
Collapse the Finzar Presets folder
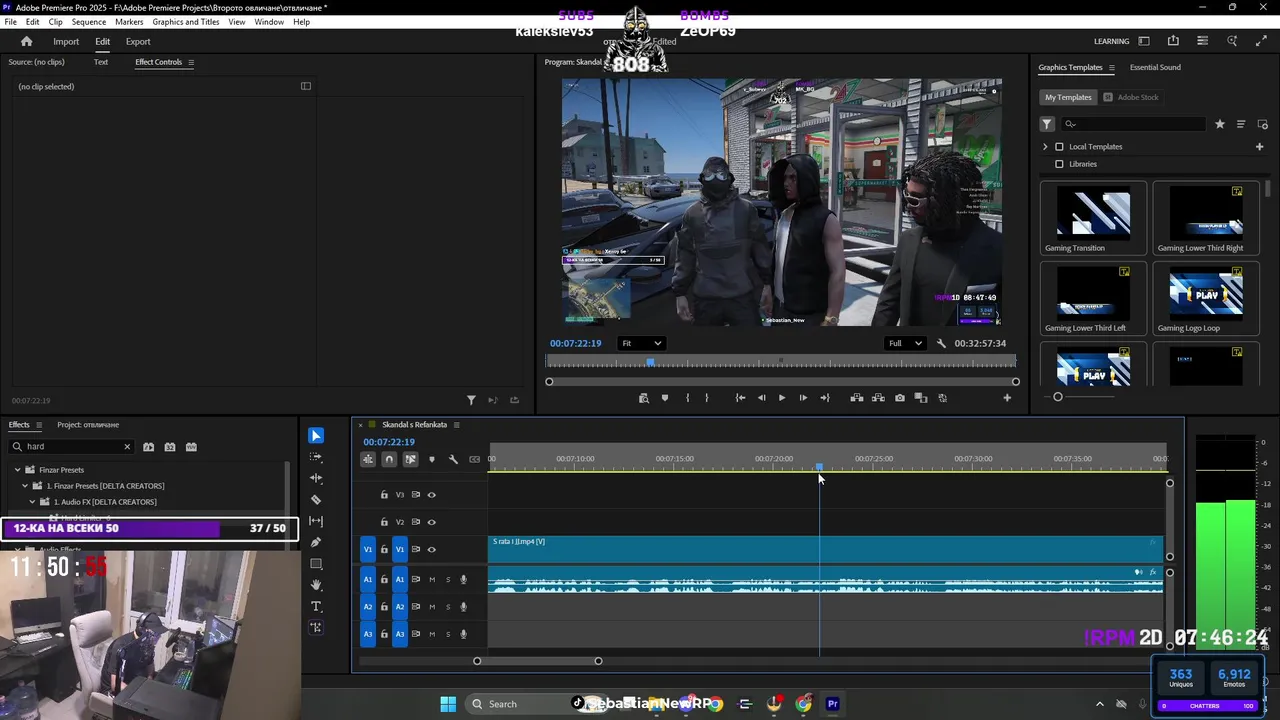pos(17,470)
